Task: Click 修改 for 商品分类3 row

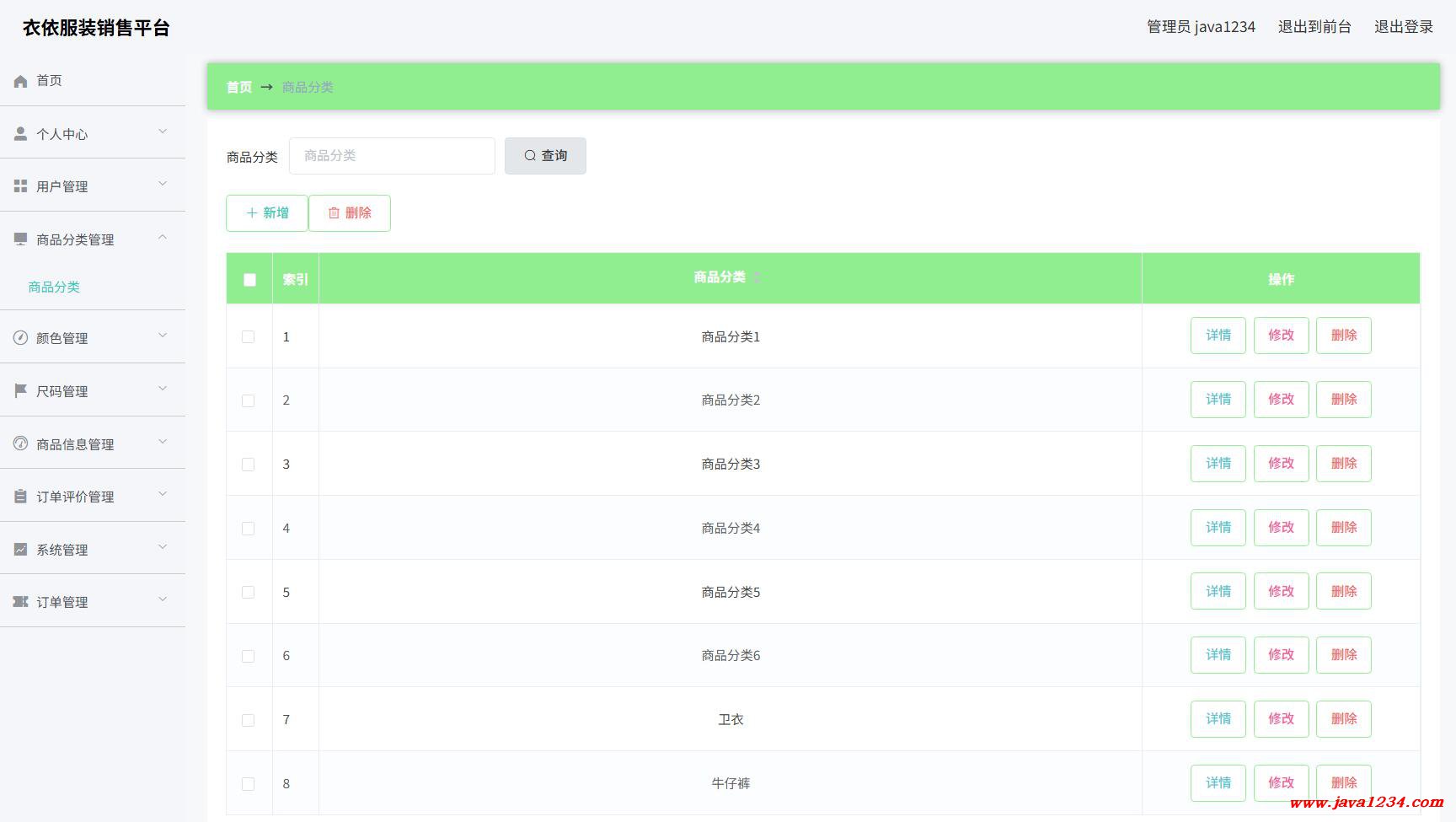Action: [x=1281, y=464]
